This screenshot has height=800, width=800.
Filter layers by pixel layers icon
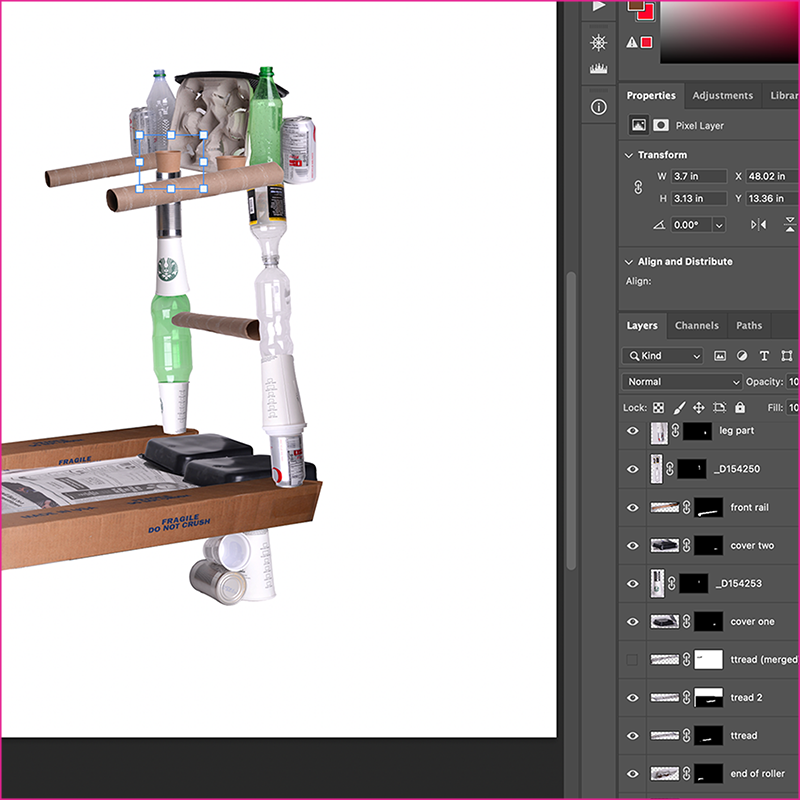[x=719, y=356]
